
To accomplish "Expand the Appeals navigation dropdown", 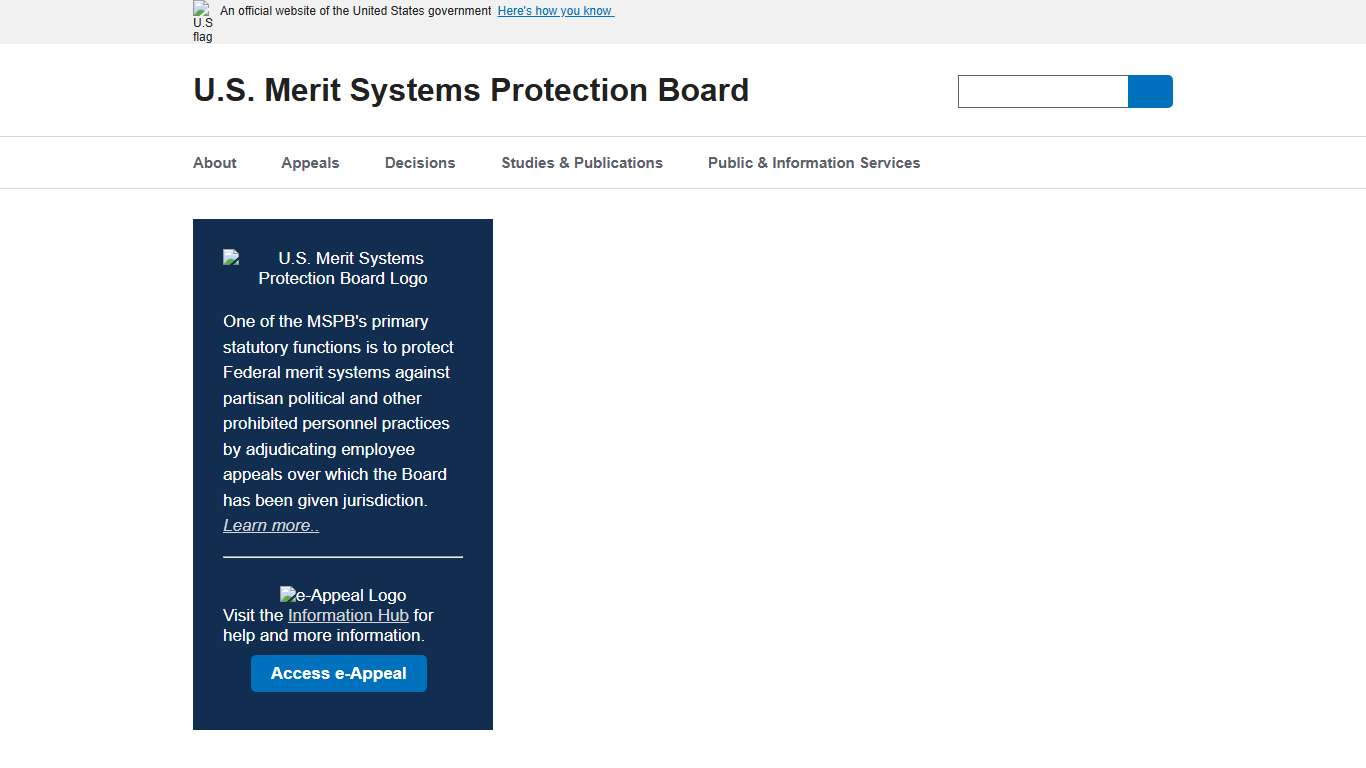I will 310,162.
